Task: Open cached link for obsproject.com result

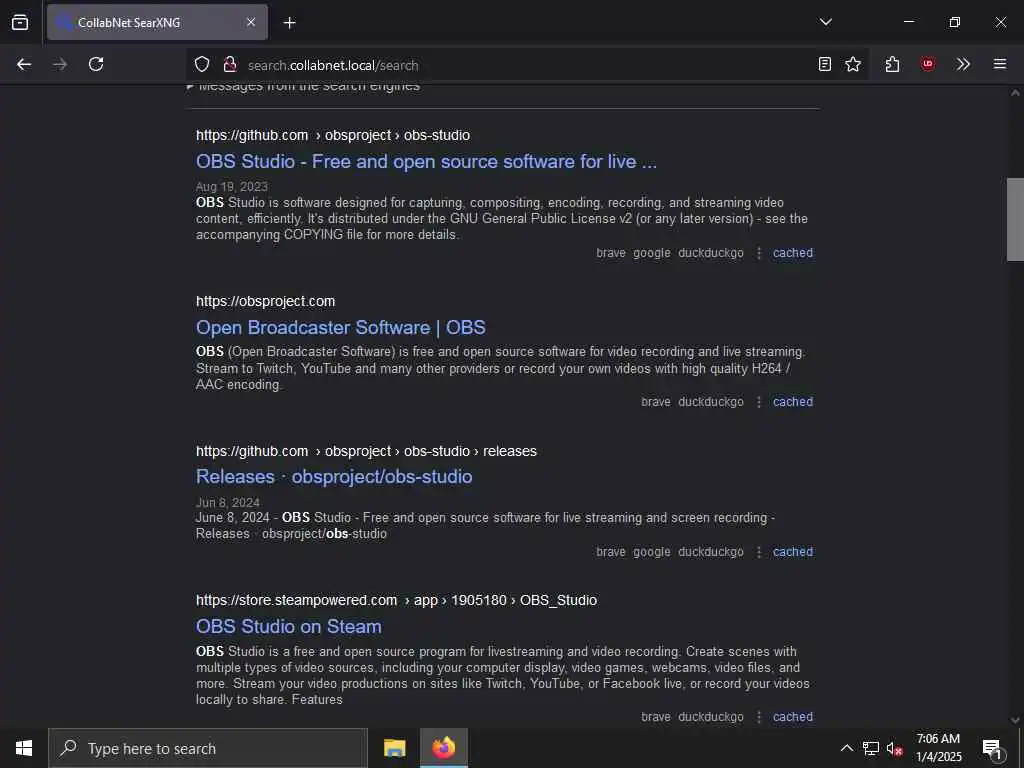Action: 793,402
